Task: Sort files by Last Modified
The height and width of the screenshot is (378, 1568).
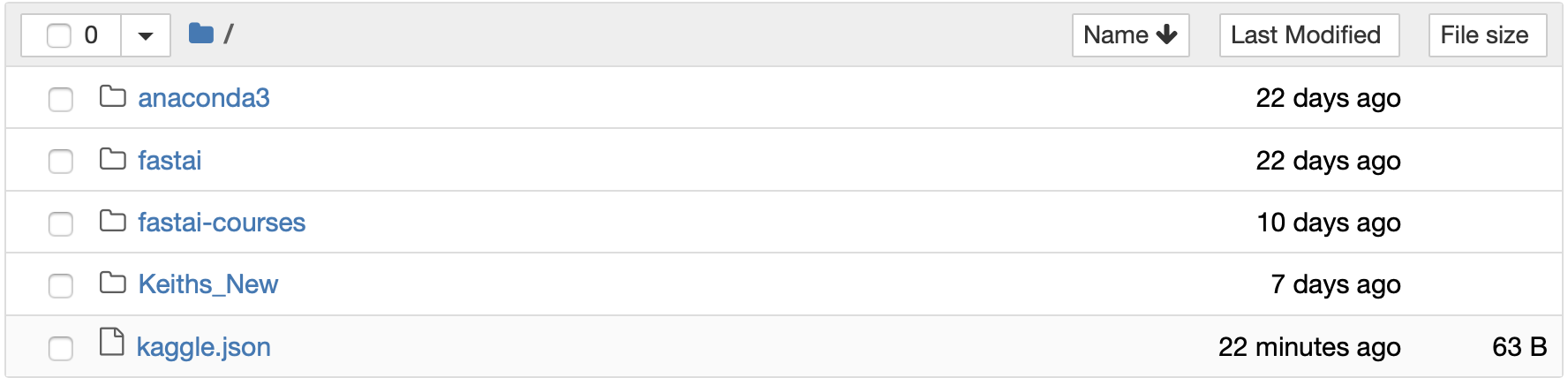Action: click(1308, 35)
